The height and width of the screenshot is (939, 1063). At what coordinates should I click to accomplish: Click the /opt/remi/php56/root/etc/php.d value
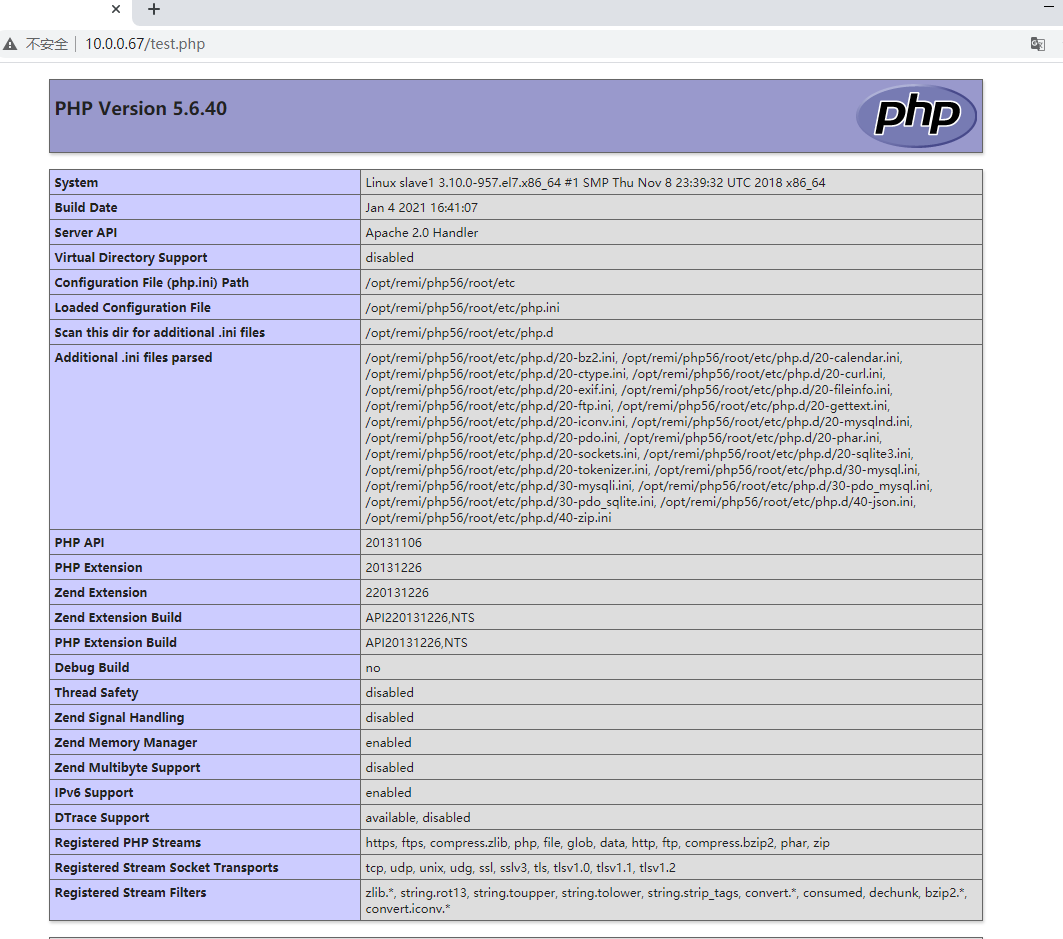click(459, 333)
